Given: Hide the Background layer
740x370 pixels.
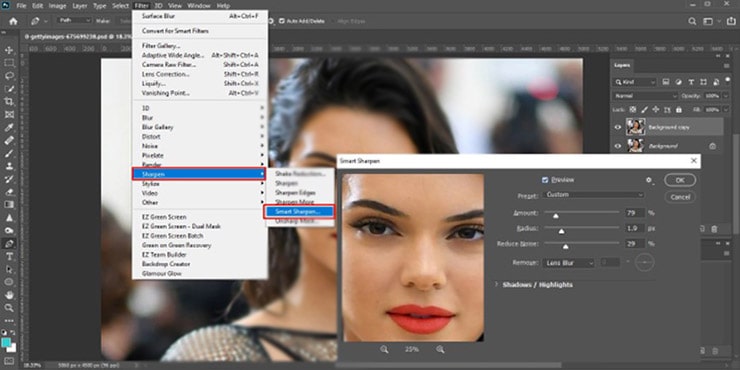Looking at the screenshot, I should point(618,146).
